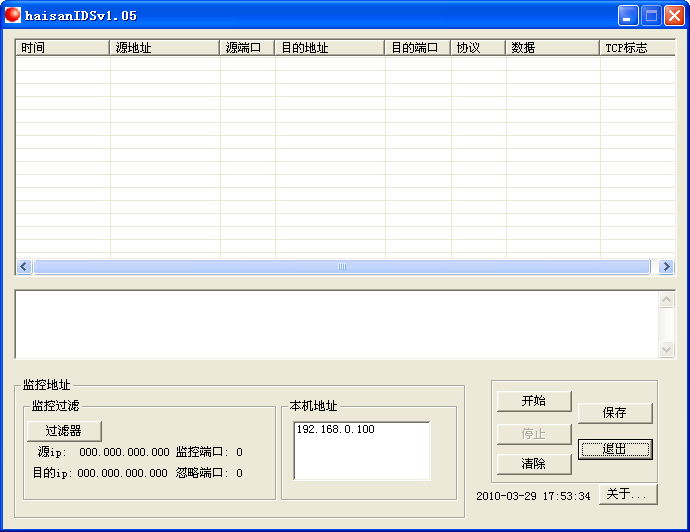Click the log box scroll down arrow

click(x=667, y=349)
